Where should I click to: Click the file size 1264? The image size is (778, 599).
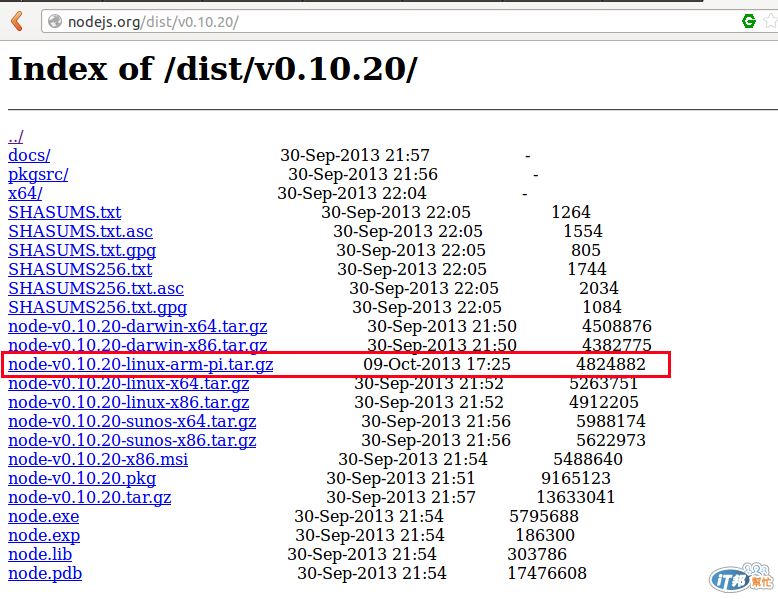pyautogui.click(x=571, y=212)
